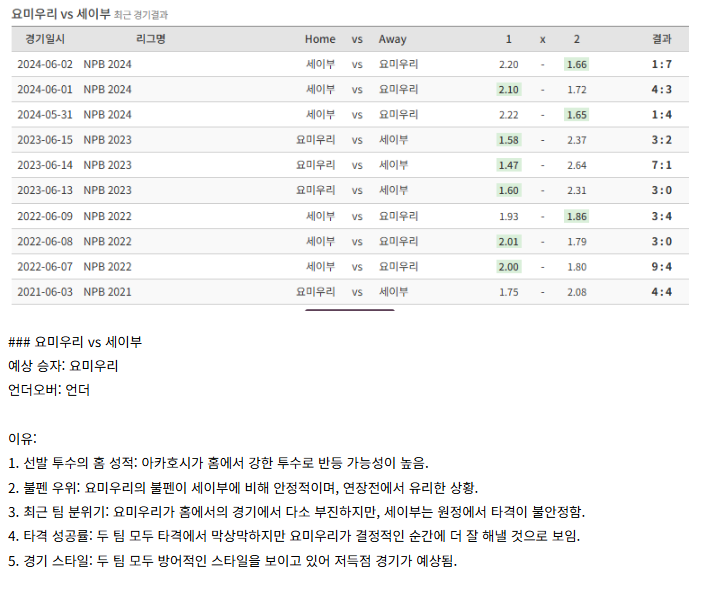Click the result 1:4

pyautogui.click(x=662, y=115)
